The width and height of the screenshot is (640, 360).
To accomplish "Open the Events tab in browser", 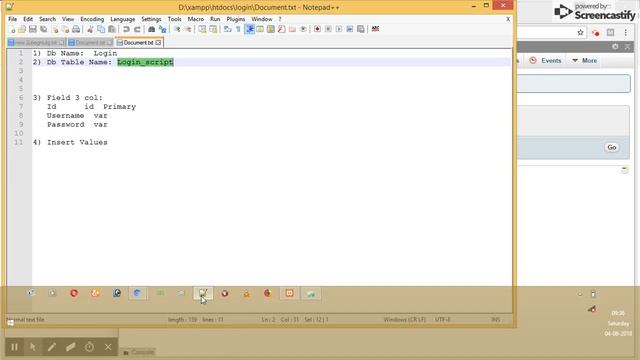I will pyautogui.click(x=546, y=60).
